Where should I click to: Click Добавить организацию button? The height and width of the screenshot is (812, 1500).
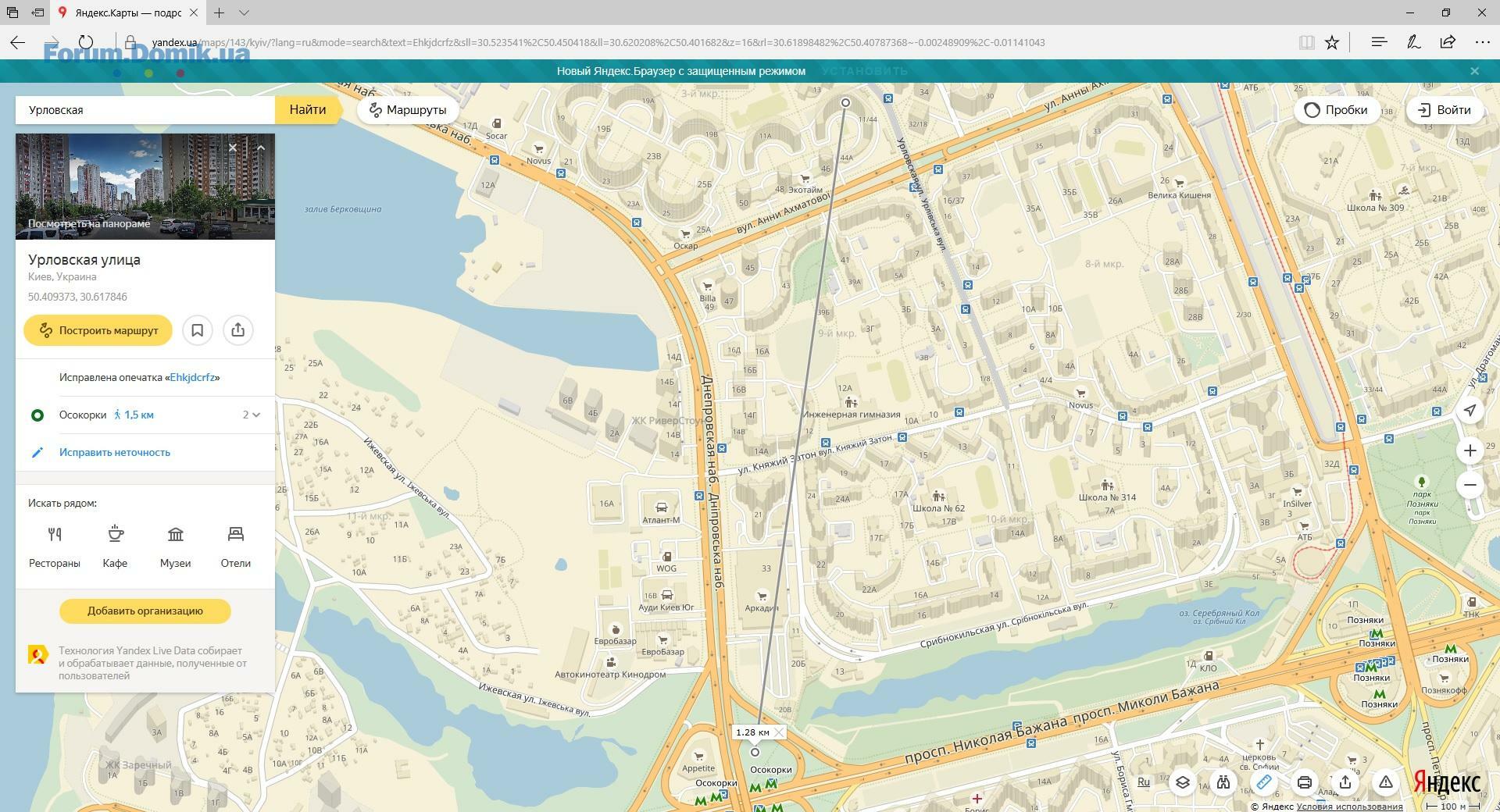(x=145, y=611)
